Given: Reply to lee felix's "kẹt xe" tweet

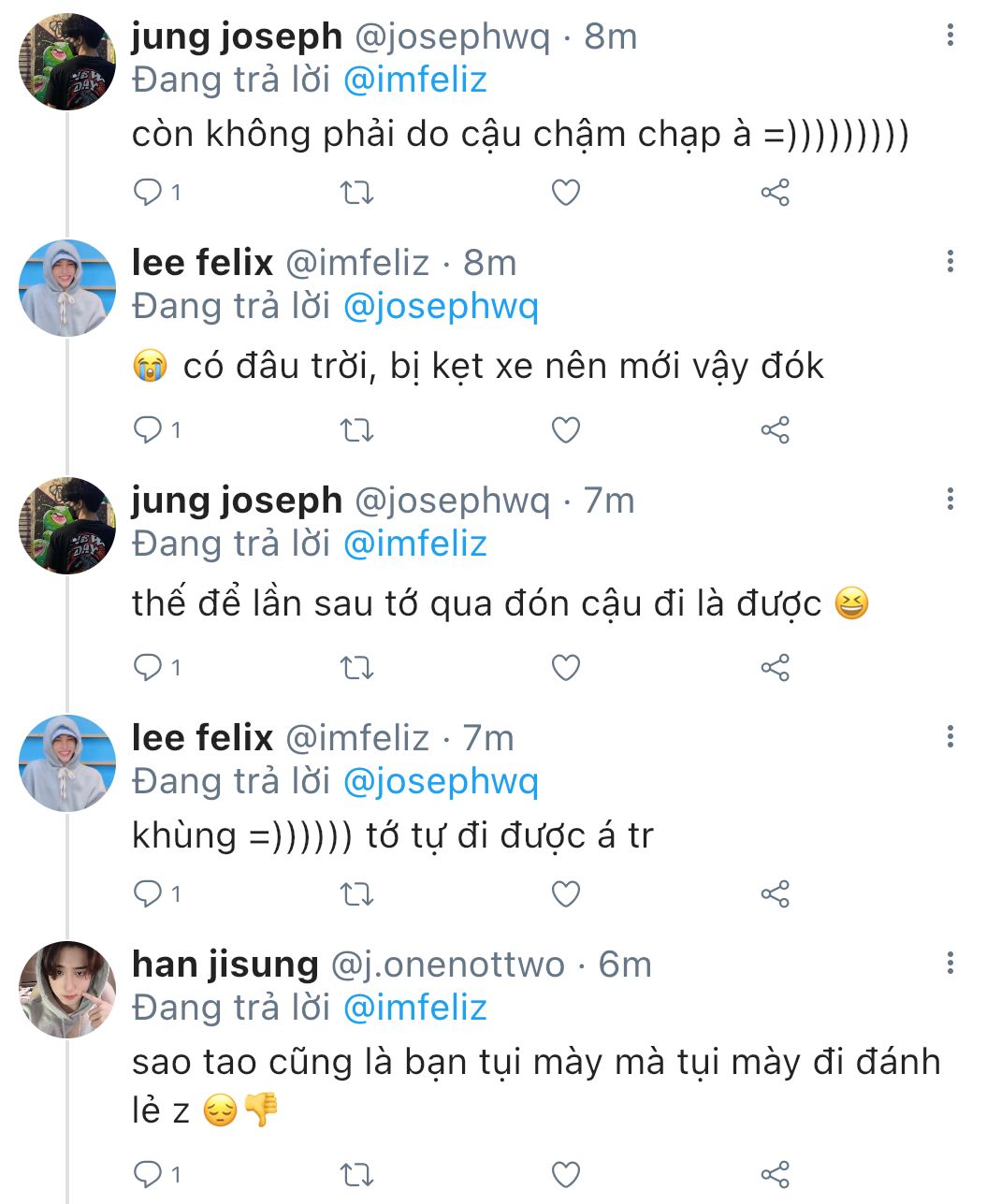Looking at the screenshot, I should [x=148, y=430].
